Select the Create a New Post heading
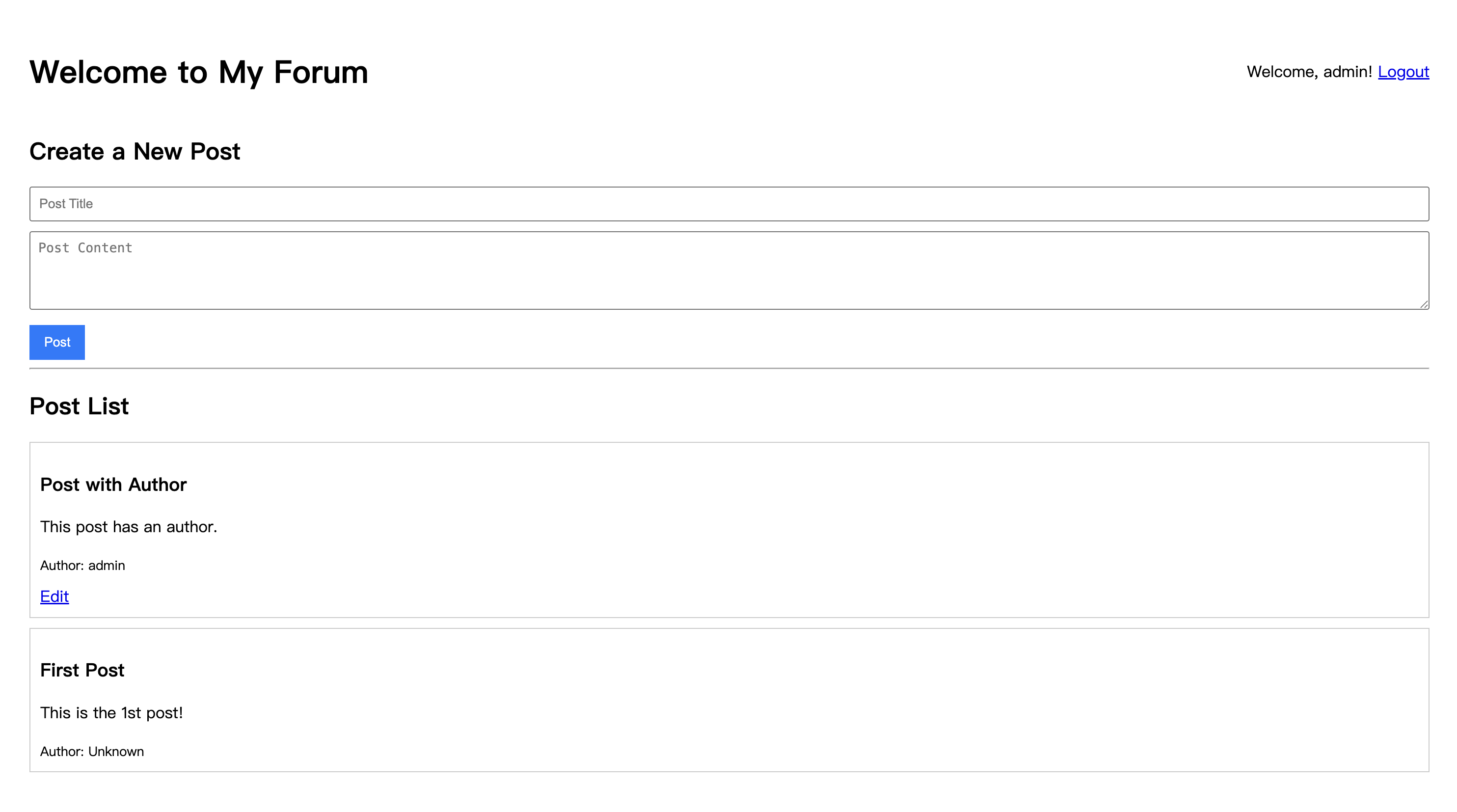The width and height of the screenshot is (1457, 812). point(135,152)
